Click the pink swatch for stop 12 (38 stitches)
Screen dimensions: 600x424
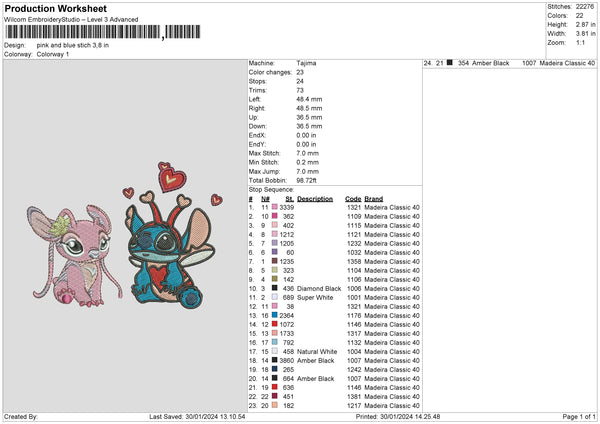(x=274, y=306)
